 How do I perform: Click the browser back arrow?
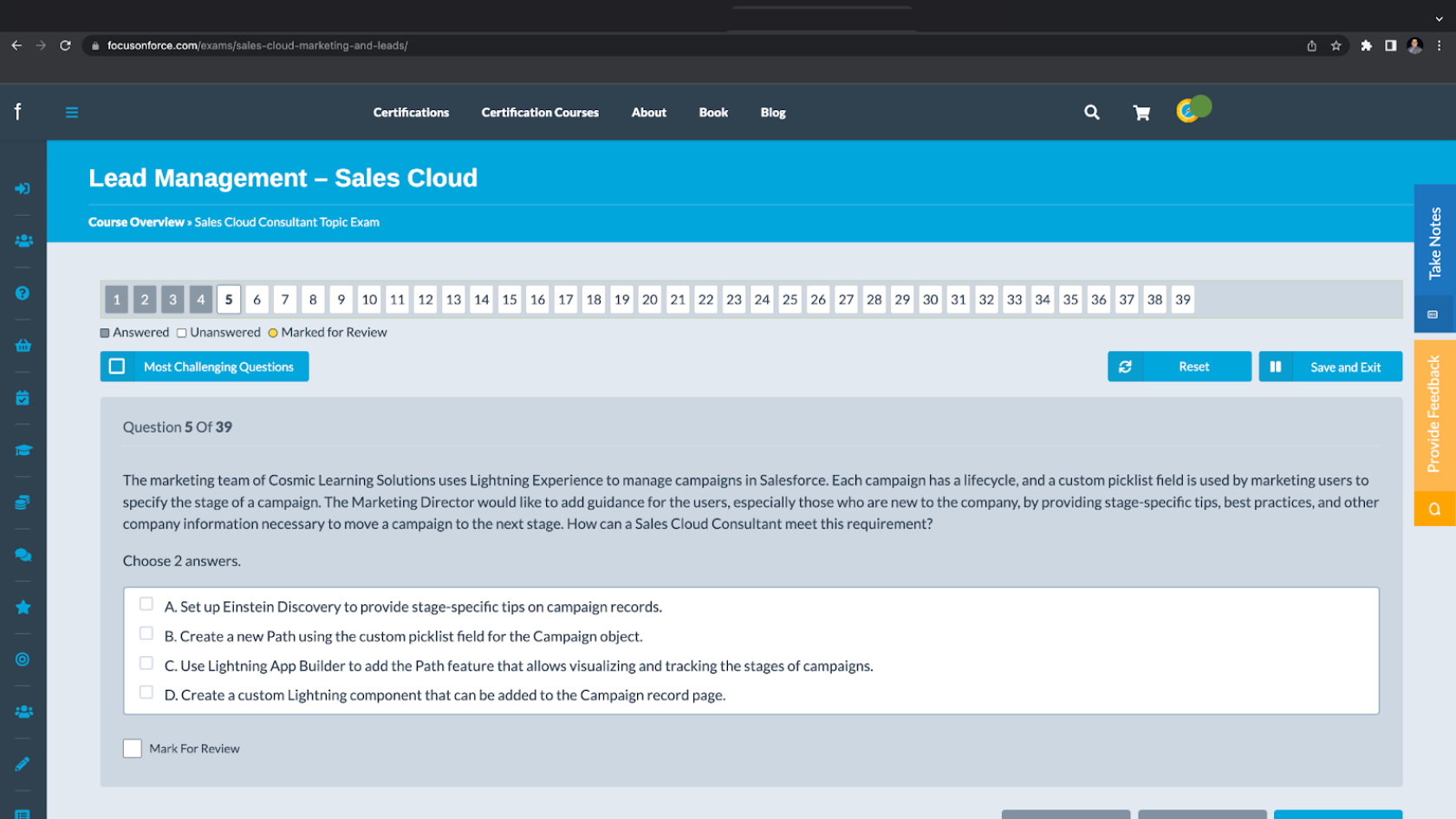point(16,45)
